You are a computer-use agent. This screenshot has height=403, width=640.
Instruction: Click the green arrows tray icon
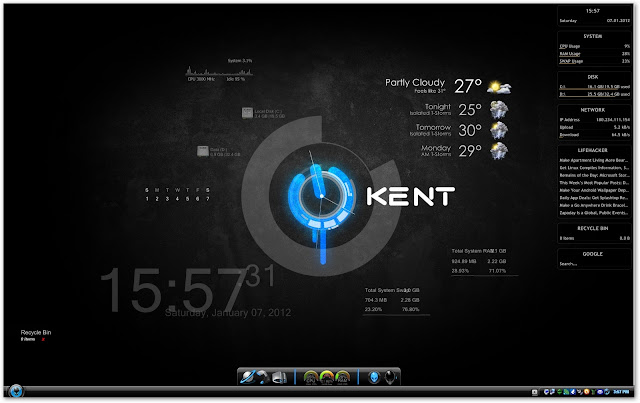point(559,392)
